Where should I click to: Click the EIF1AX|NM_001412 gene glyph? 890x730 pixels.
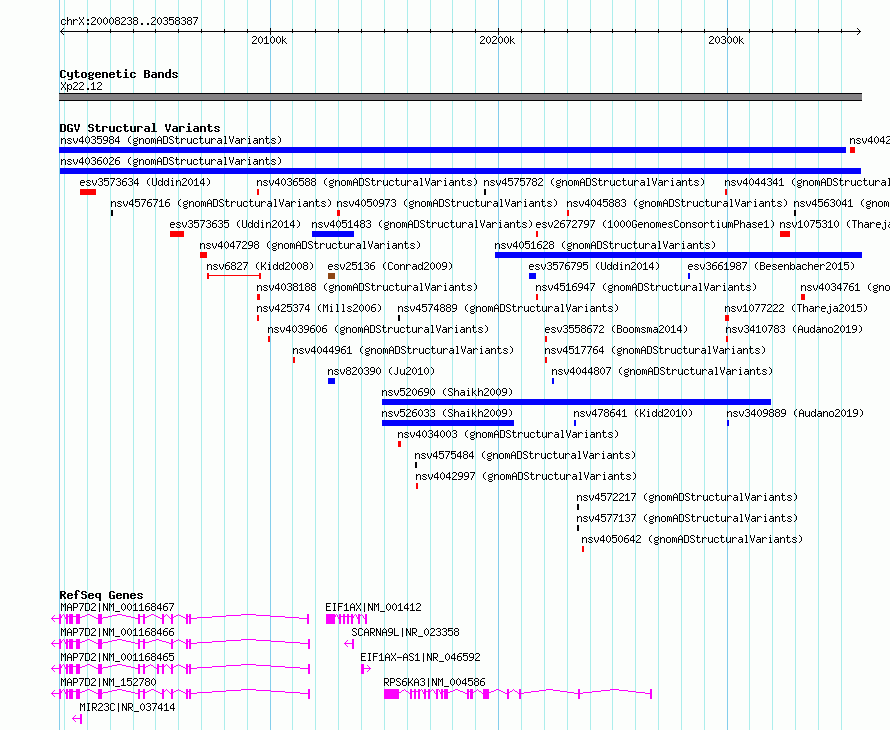[x=346, y=619]
